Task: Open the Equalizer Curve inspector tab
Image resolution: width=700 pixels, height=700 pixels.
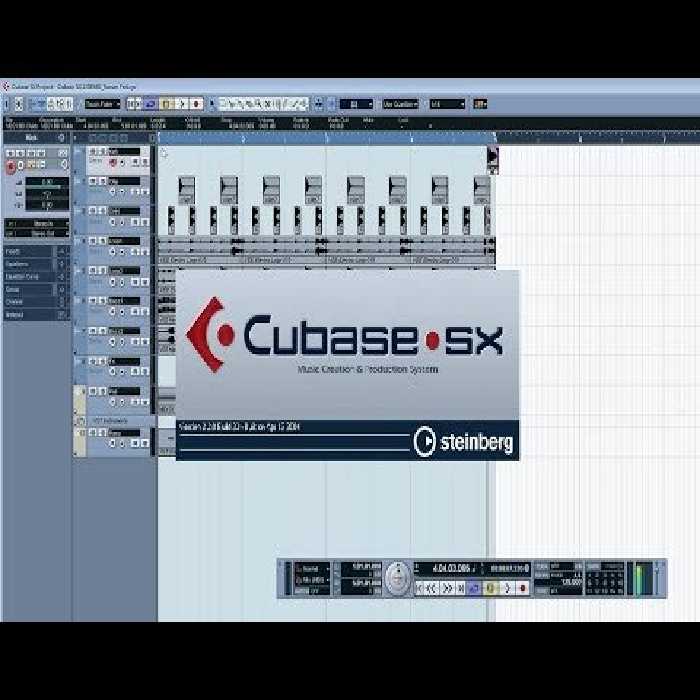Action: [36, 277]
